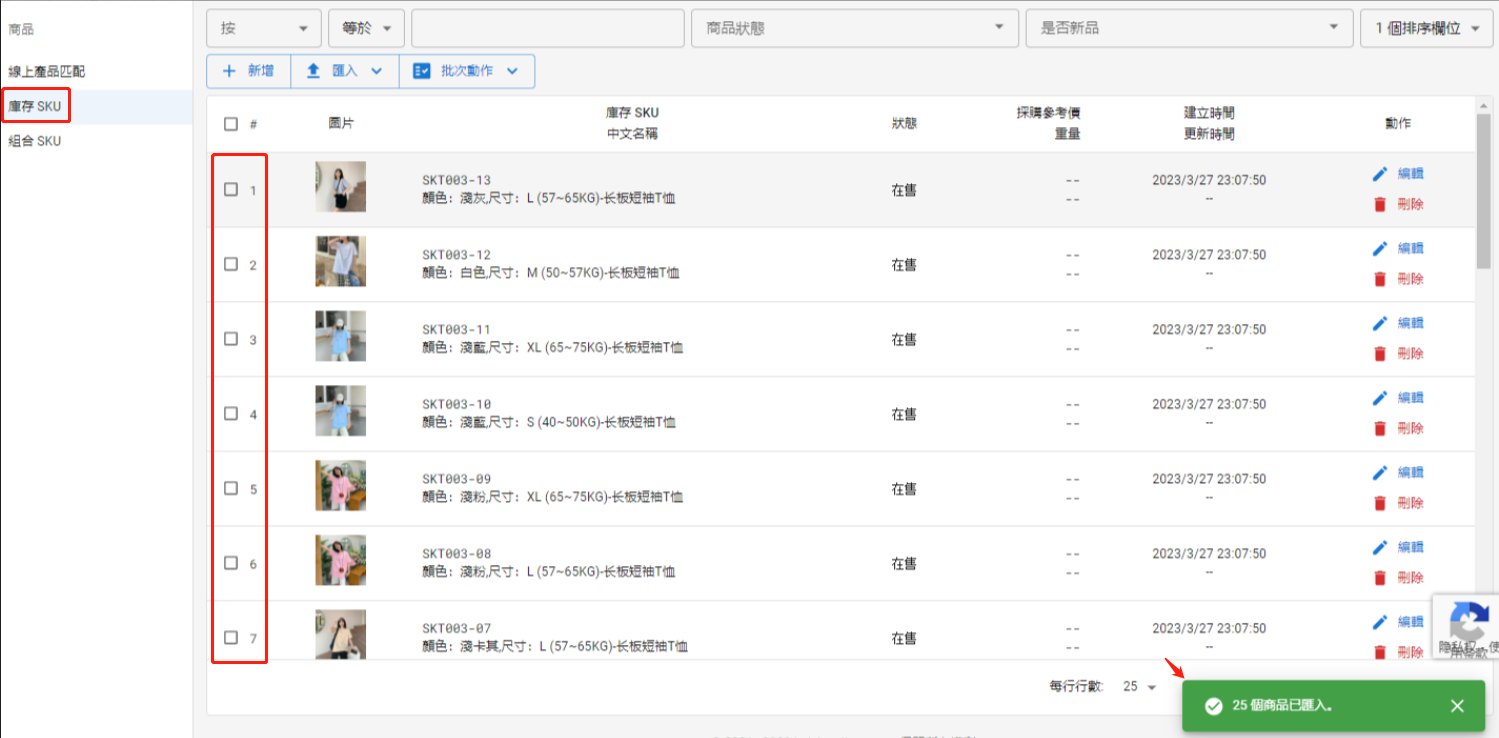Check the checkbox for row 5 SKT003-09

coord(231,488)
